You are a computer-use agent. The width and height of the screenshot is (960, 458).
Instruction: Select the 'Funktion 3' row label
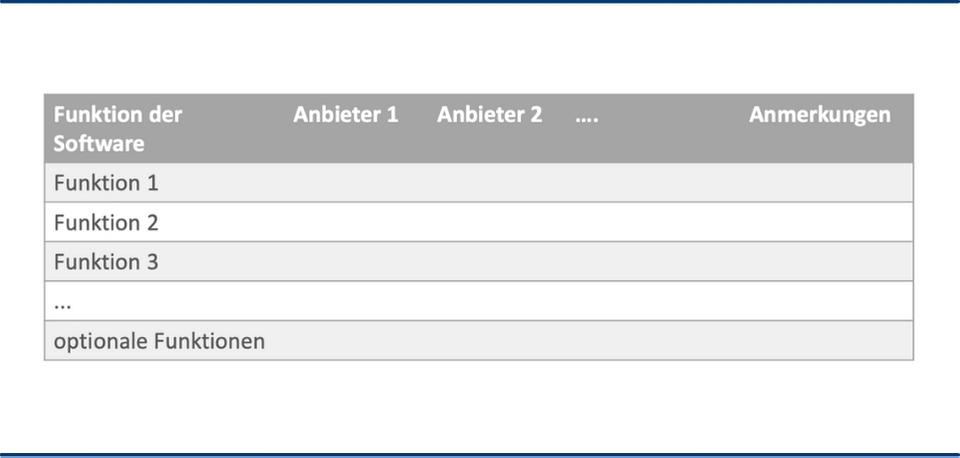(106, 261)
